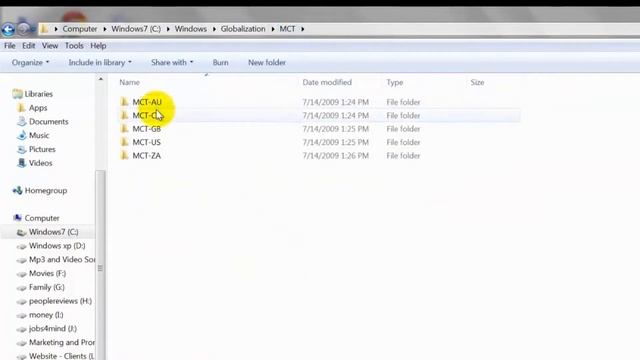The height and width of the screenshot is (360, 640).
Task: Sort by the Size column header
Action: [477, 82]
